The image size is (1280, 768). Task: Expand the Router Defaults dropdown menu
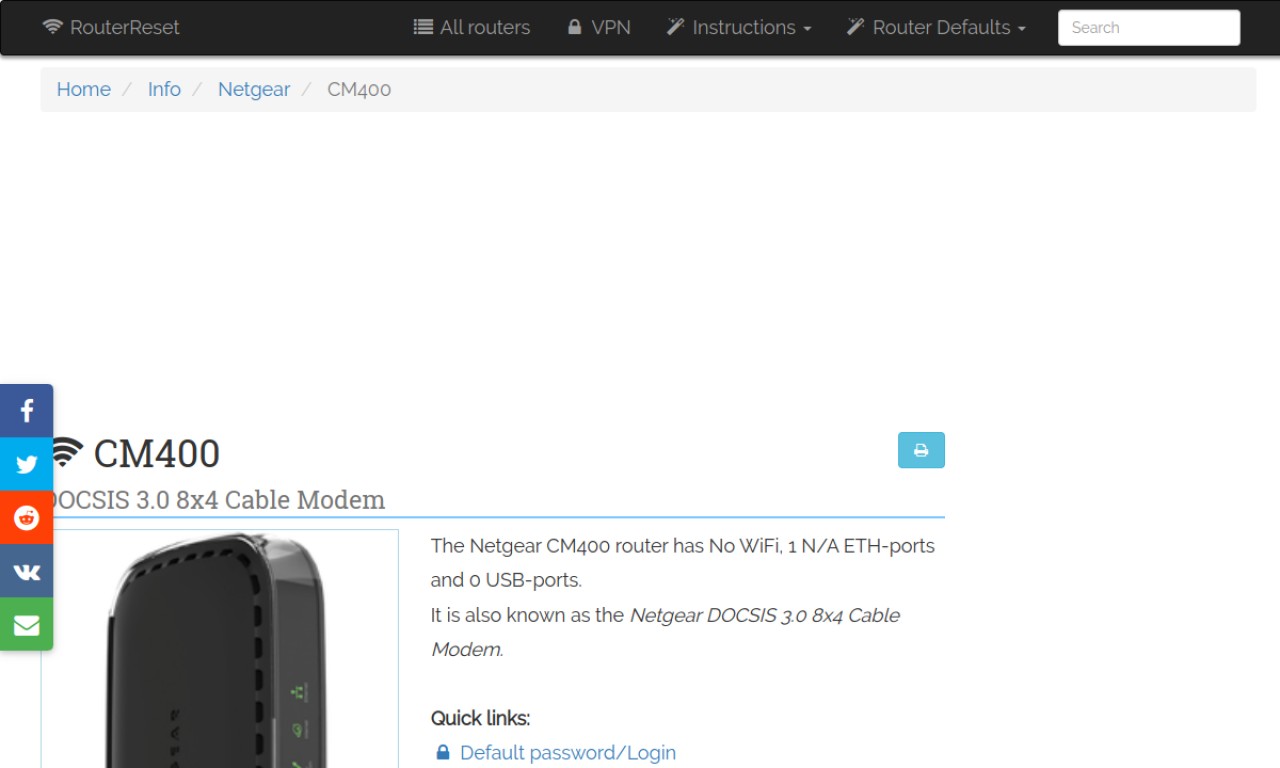click(936, 27)
